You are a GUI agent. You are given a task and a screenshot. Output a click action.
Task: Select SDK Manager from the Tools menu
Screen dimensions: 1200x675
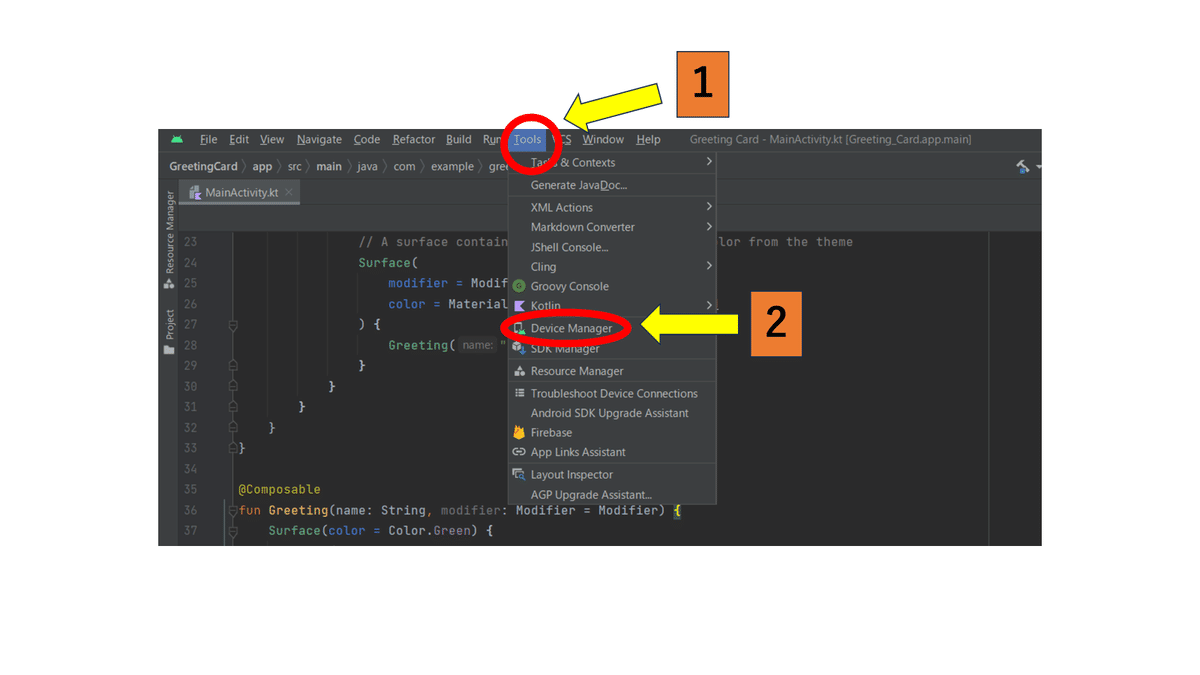click(x=612, y=348)
